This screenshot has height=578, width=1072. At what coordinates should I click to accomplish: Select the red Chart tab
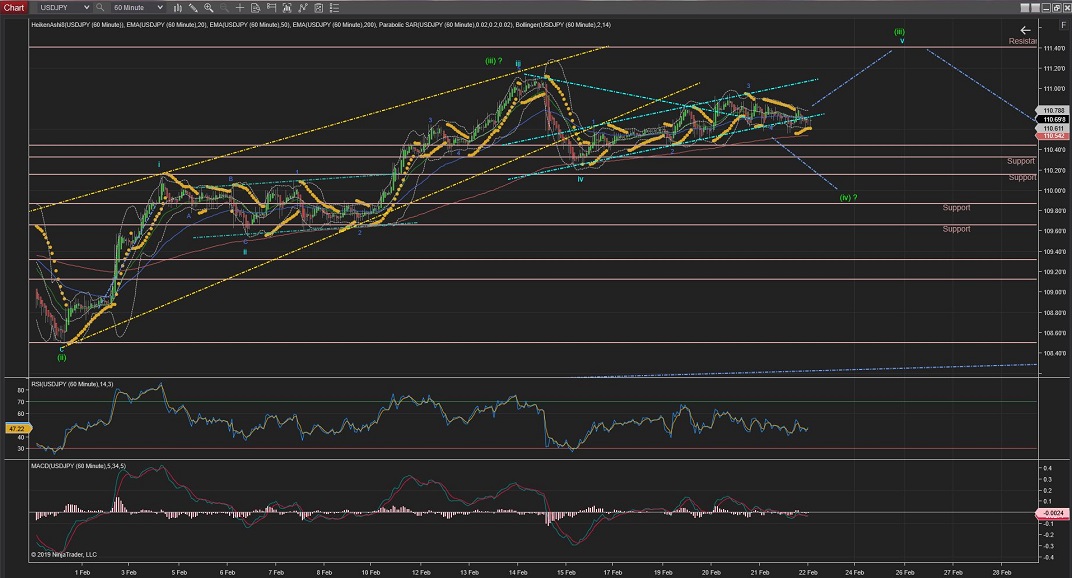[x=13, y=7]
